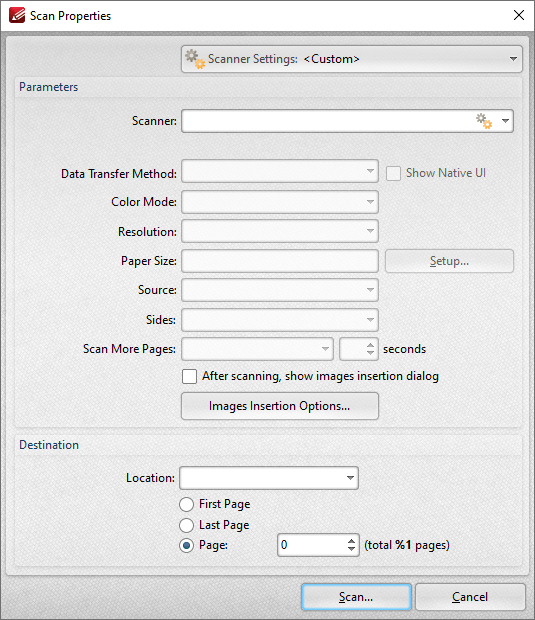Increase the Page number with up arrow
The height and width of the screenshot is (620, 535).
click(351, 541)
